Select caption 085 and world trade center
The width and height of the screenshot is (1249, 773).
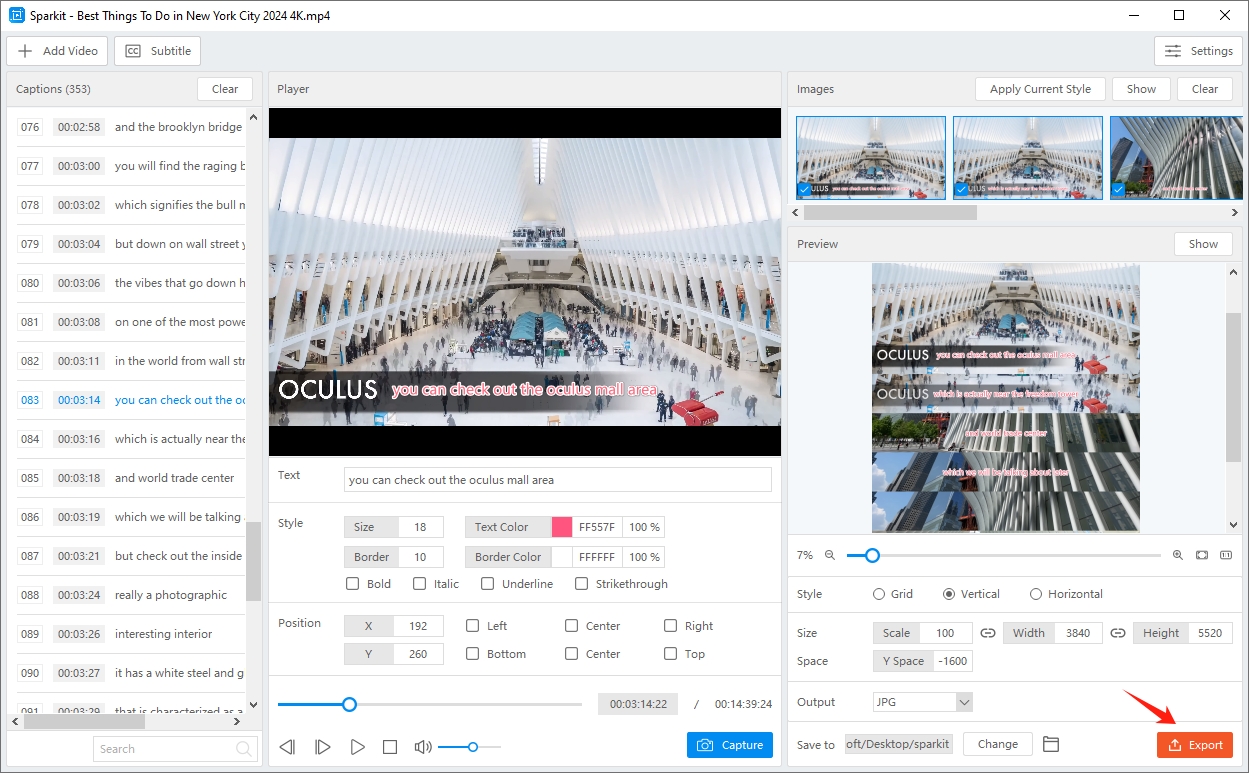coord(174,478)
